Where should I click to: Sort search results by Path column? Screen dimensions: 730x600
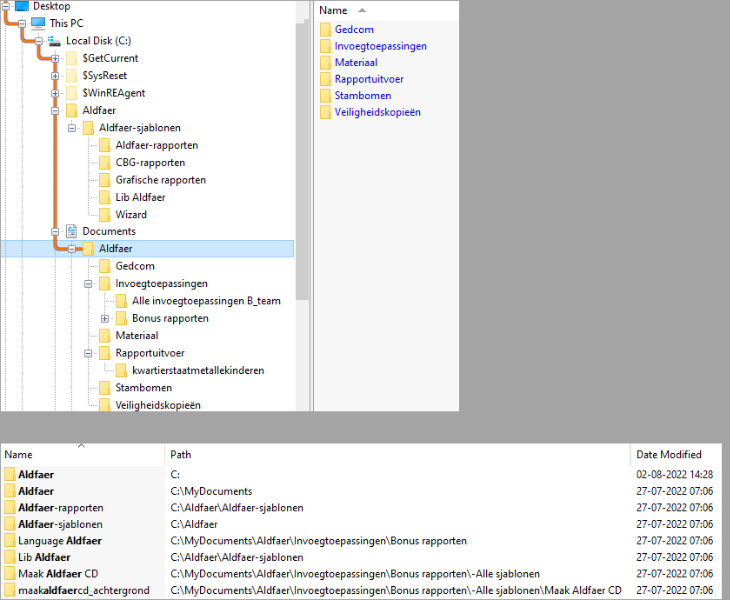tap(181, 455)
